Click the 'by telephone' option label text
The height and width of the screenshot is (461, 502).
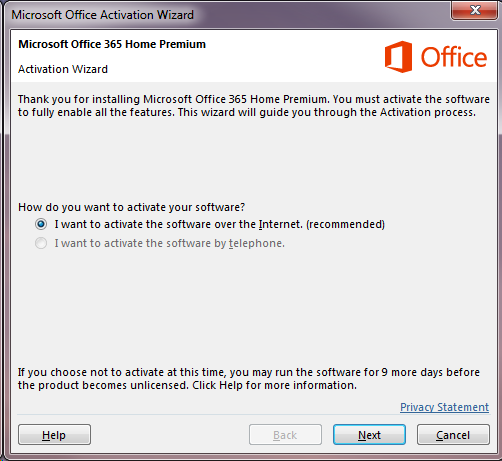(170, 243)
